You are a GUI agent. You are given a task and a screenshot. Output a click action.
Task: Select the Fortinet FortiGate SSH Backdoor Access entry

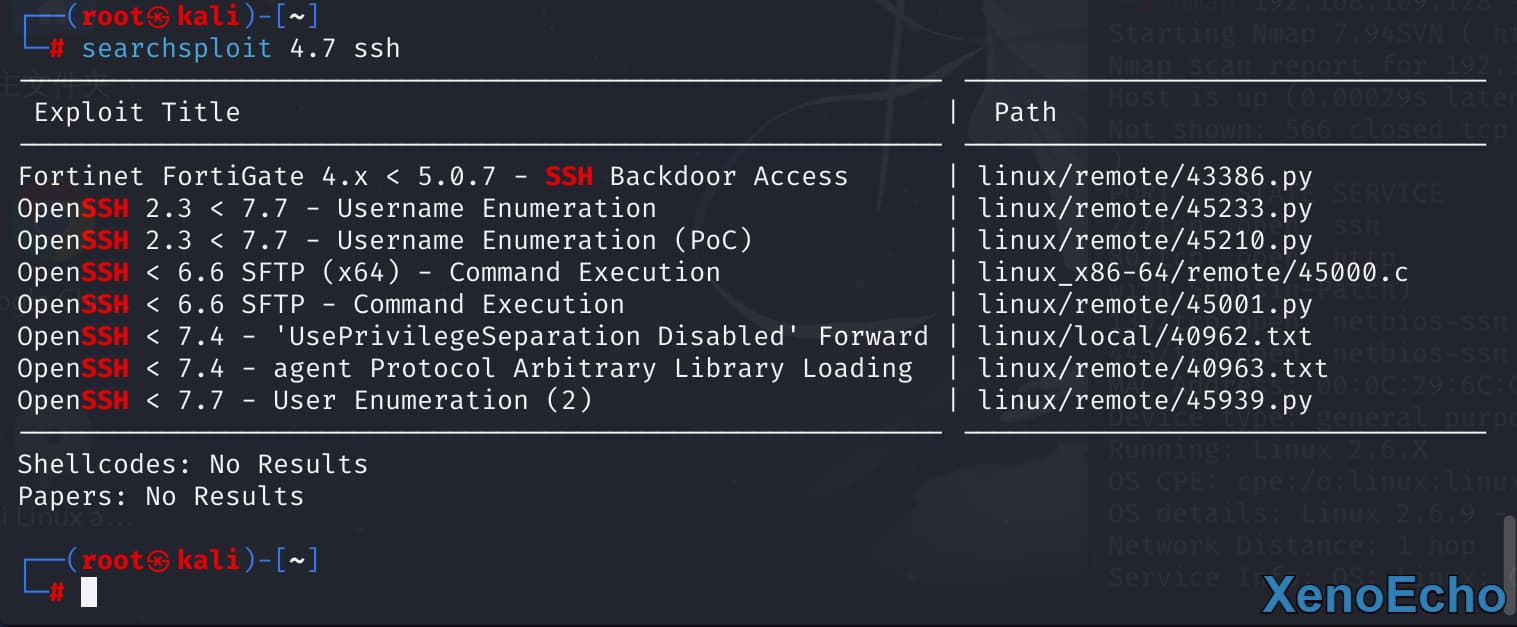click(x=433, y=177)
